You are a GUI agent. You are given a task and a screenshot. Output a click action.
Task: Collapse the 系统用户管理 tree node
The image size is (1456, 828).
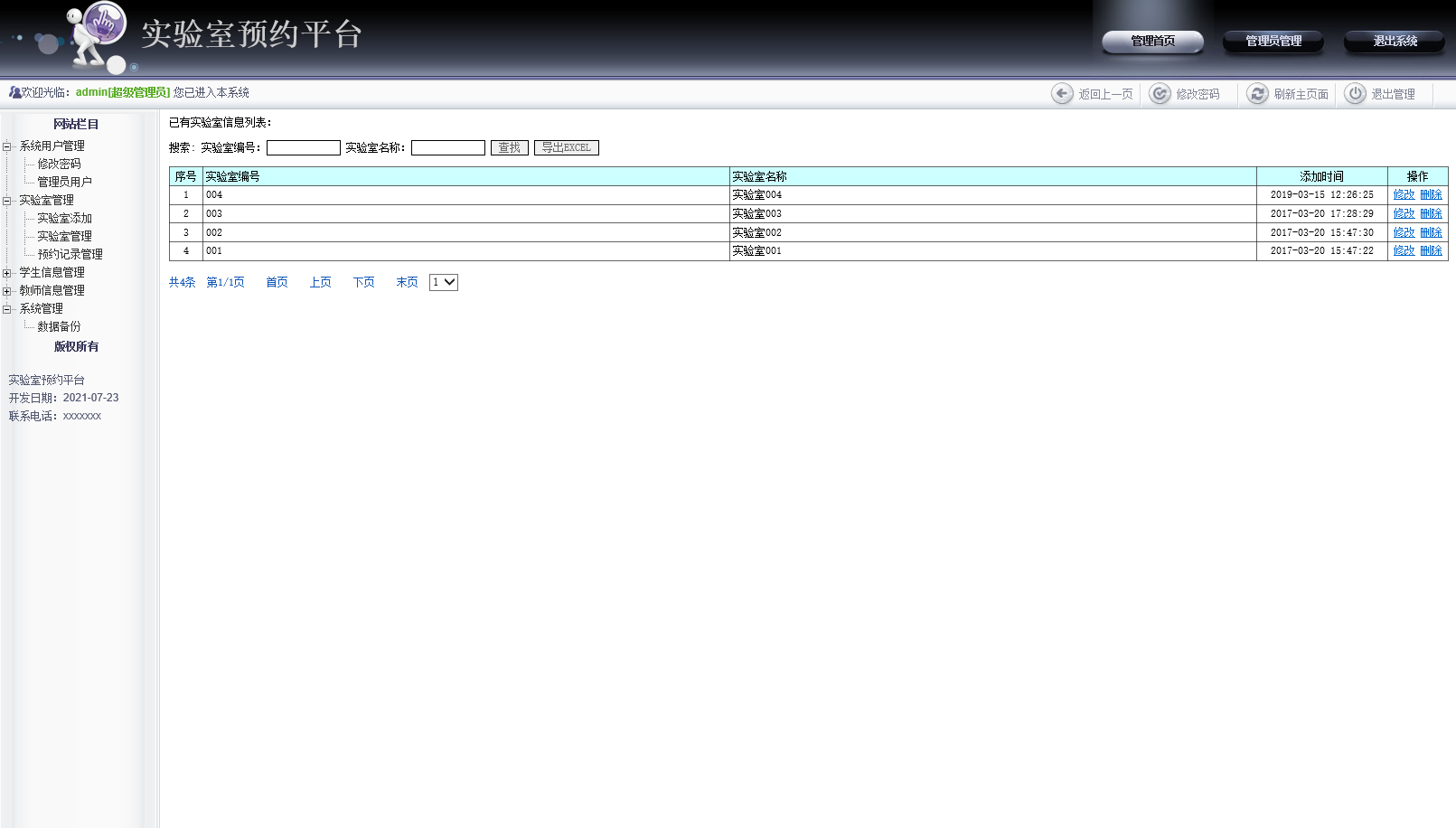7,146
